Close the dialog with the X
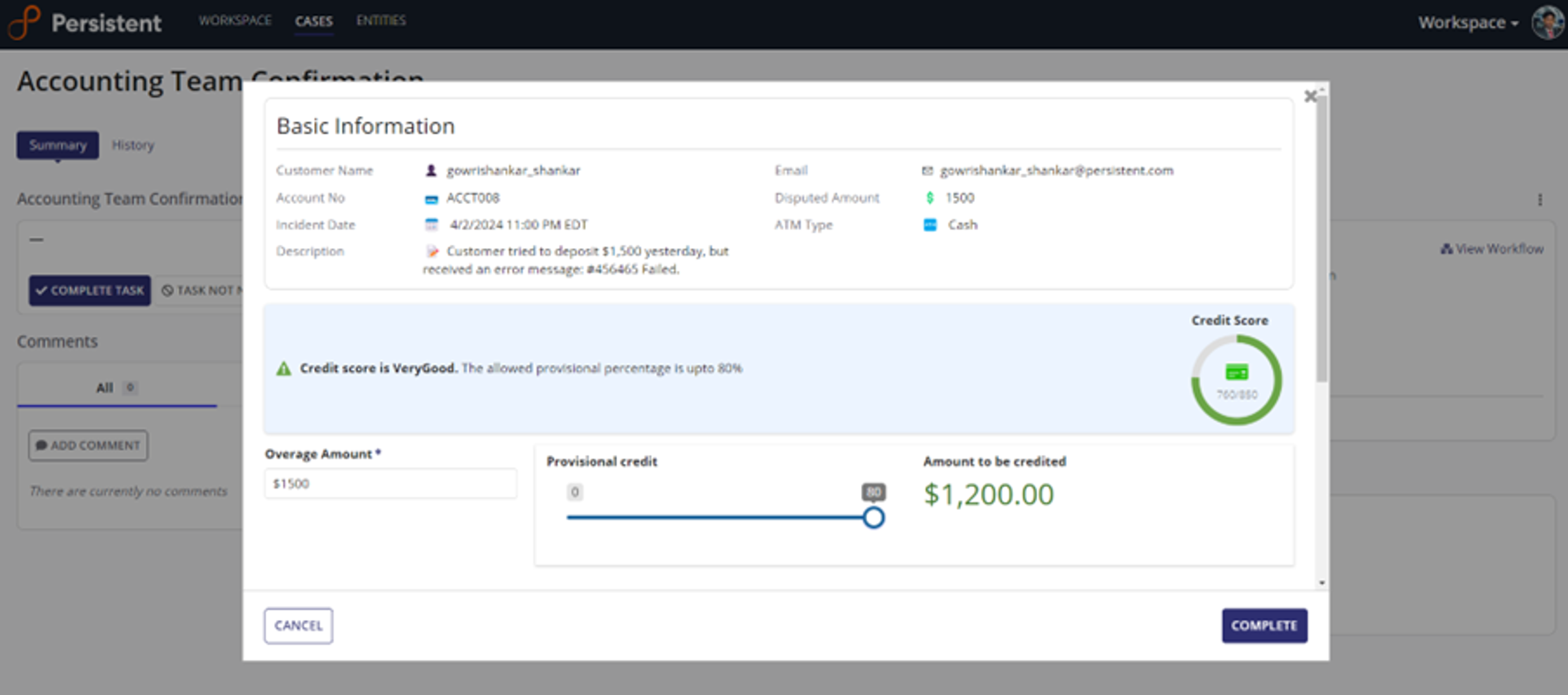Image resolution: width=1568 pixels, height=695 pixels. click(1310, 96)
